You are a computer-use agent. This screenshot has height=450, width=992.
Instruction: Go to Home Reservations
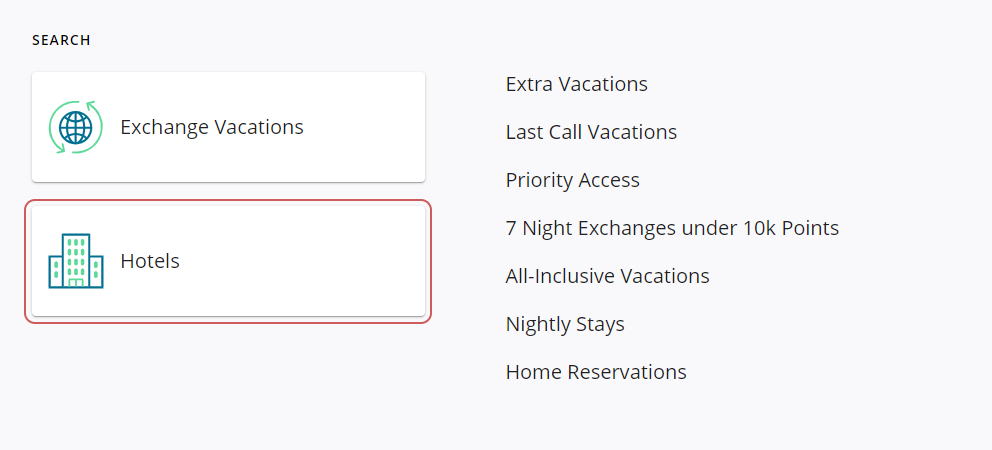(x=596, y=372)
